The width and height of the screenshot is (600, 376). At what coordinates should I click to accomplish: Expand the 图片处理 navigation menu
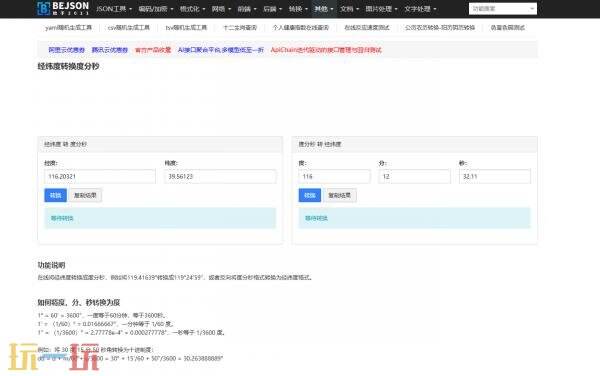(x=381, y=9)
